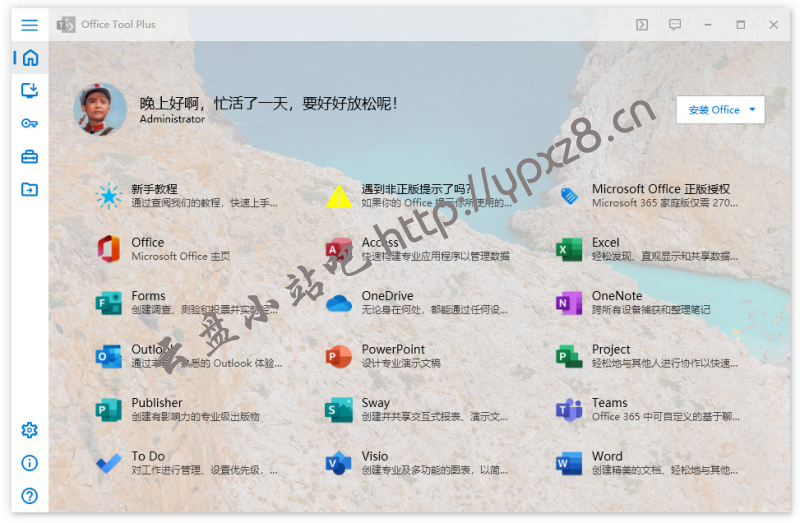Image resolution: width=800 pixels, height=523 pixels.
Task: Click the Word title text
Action: tap(607, 456)
